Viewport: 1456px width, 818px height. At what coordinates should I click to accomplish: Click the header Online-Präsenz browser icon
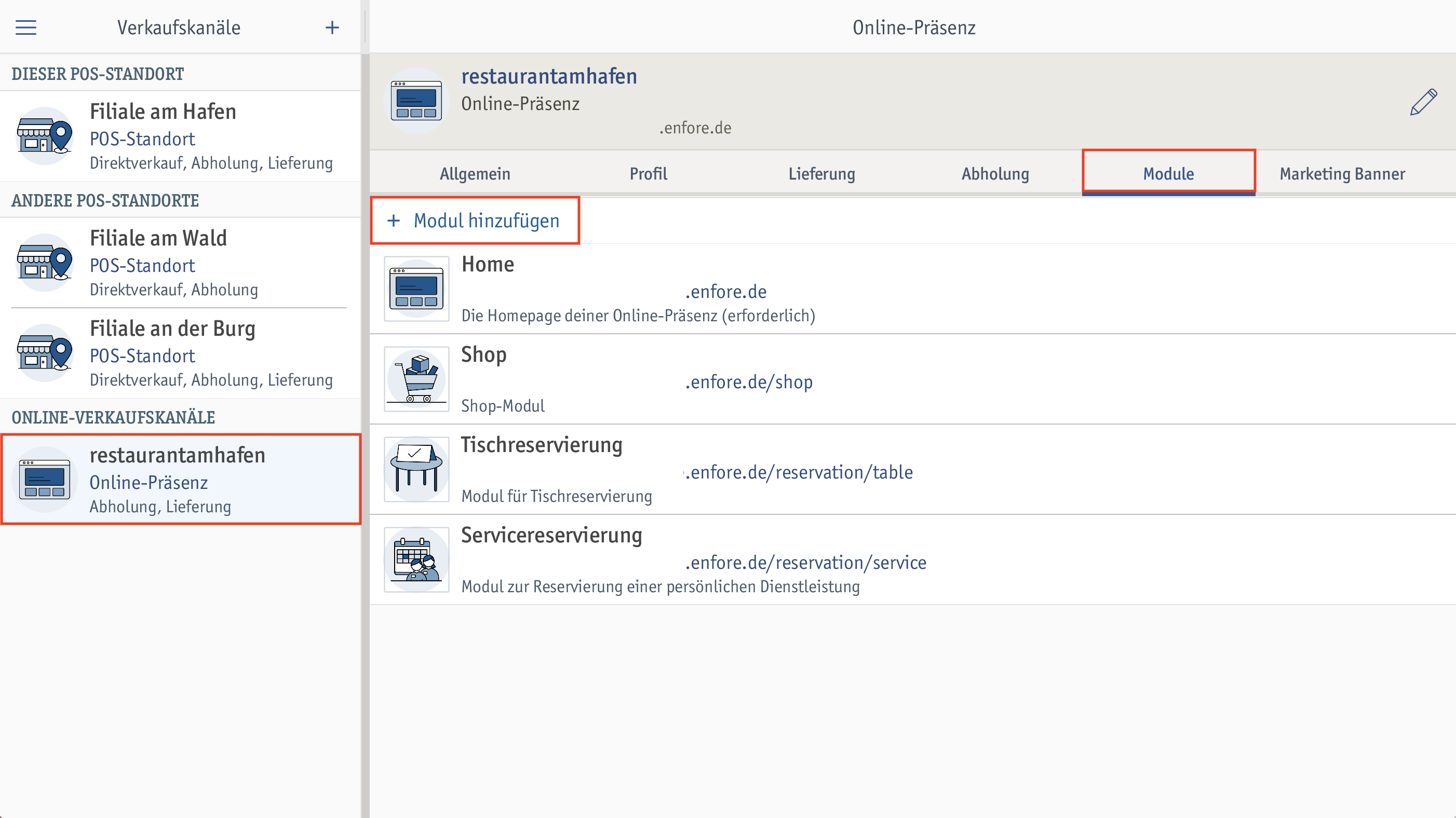(416, 101)
